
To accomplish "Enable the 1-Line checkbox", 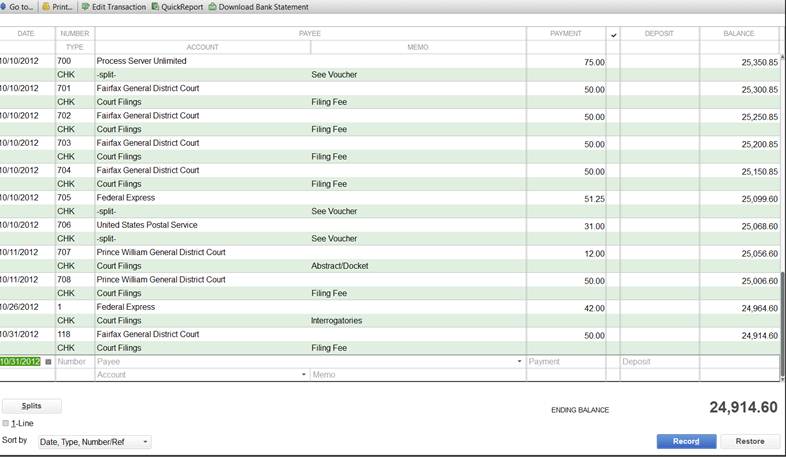I will [x=6, y=423].
